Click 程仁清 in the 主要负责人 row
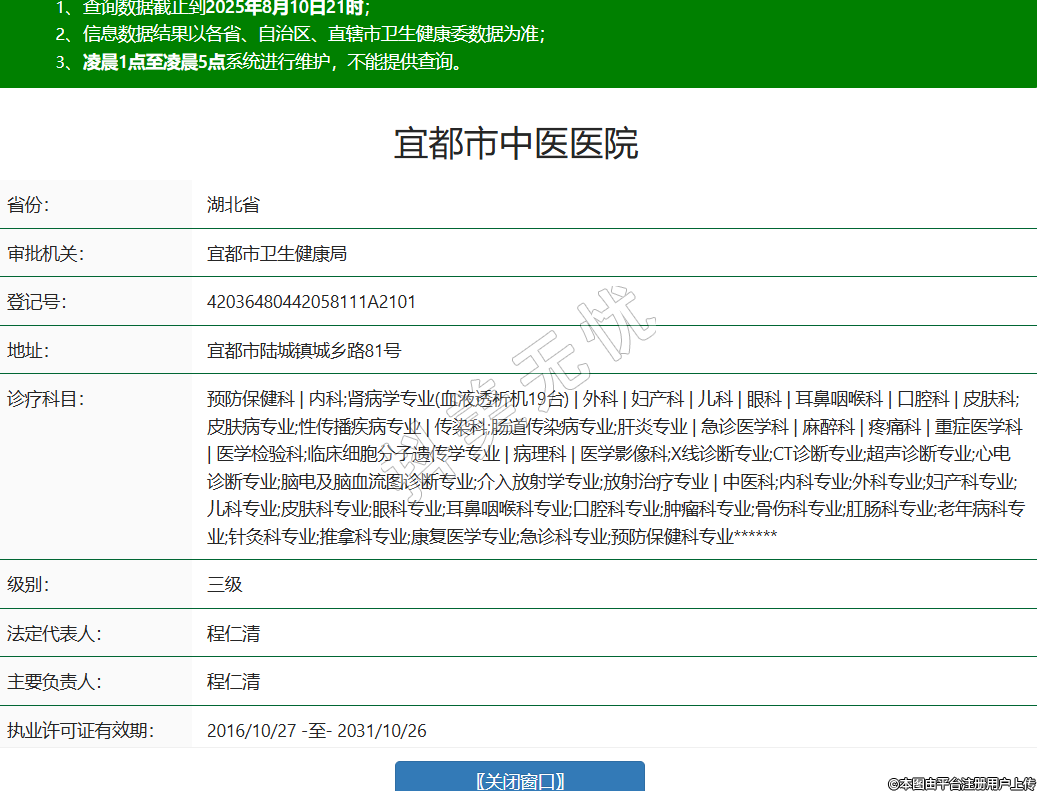 (x=233, y=682)
